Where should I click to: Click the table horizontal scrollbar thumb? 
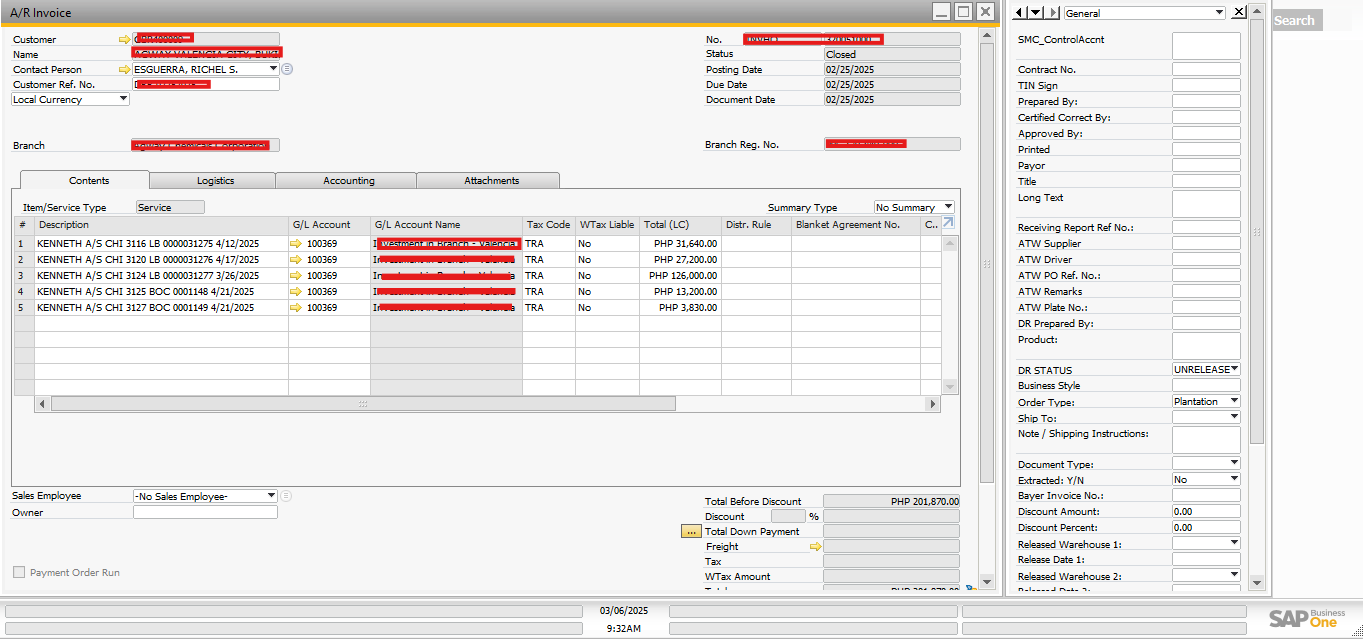363,404
